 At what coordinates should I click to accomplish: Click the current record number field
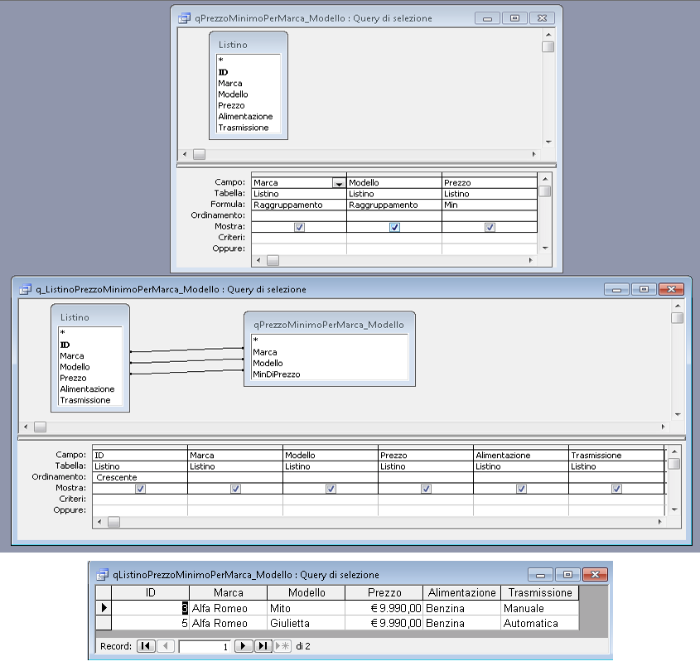pos(205,646)
